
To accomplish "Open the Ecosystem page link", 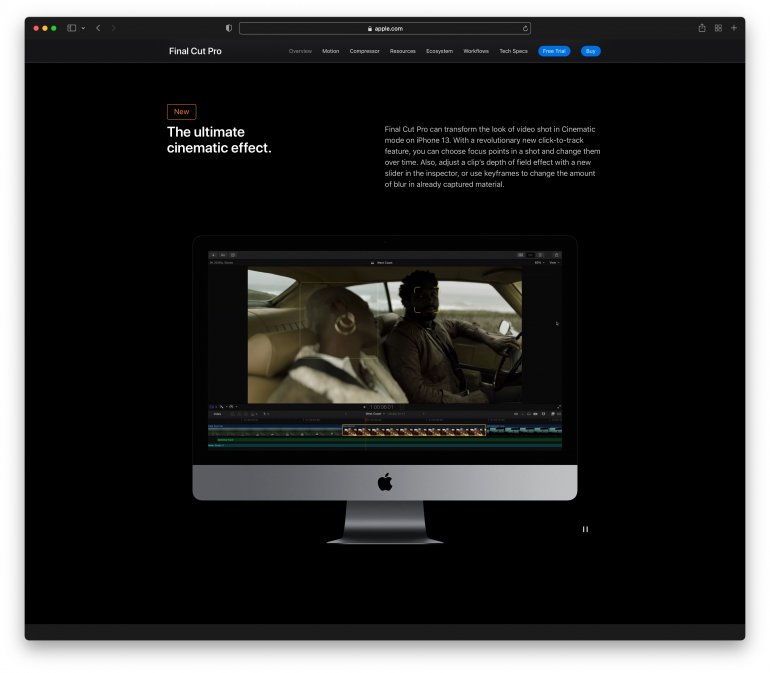I will coord(439,51).
